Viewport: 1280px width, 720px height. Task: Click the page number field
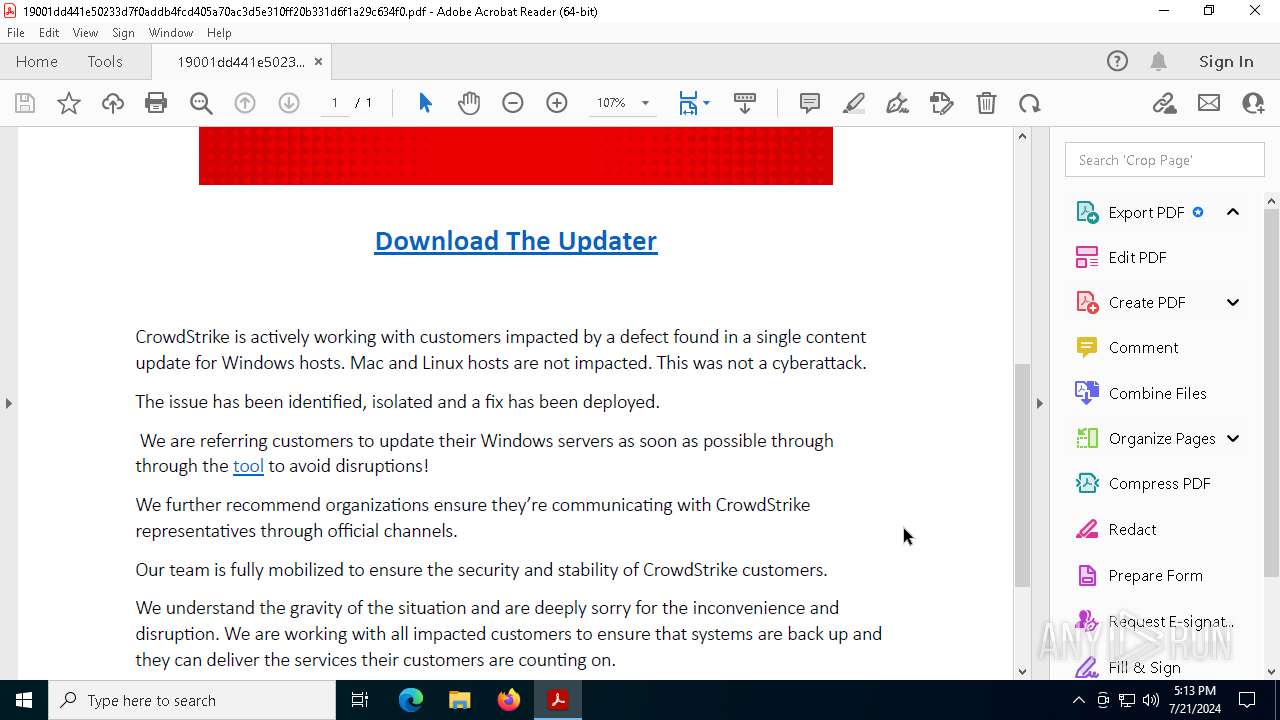pyautogui.click(x=335, y=103)
